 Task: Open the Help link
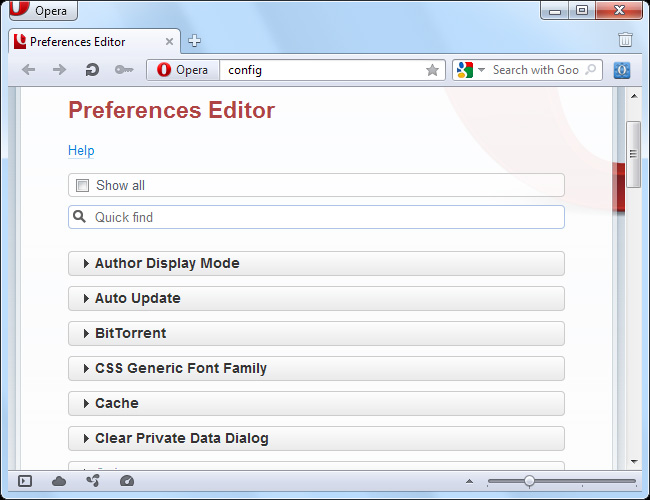(x=81, y=151)
